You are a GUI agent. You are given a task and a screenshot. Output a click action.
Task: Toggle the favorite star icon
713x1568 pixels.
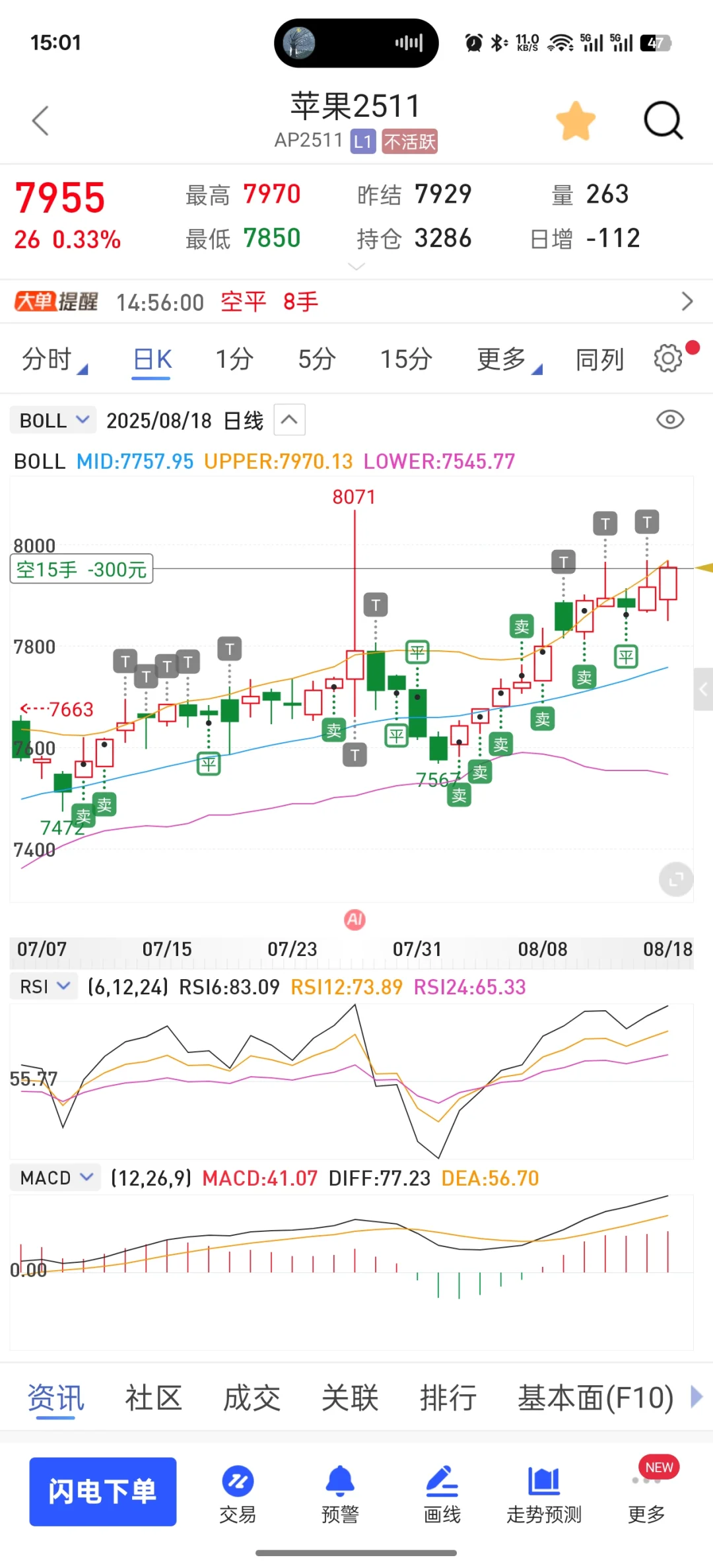(576, 121)
